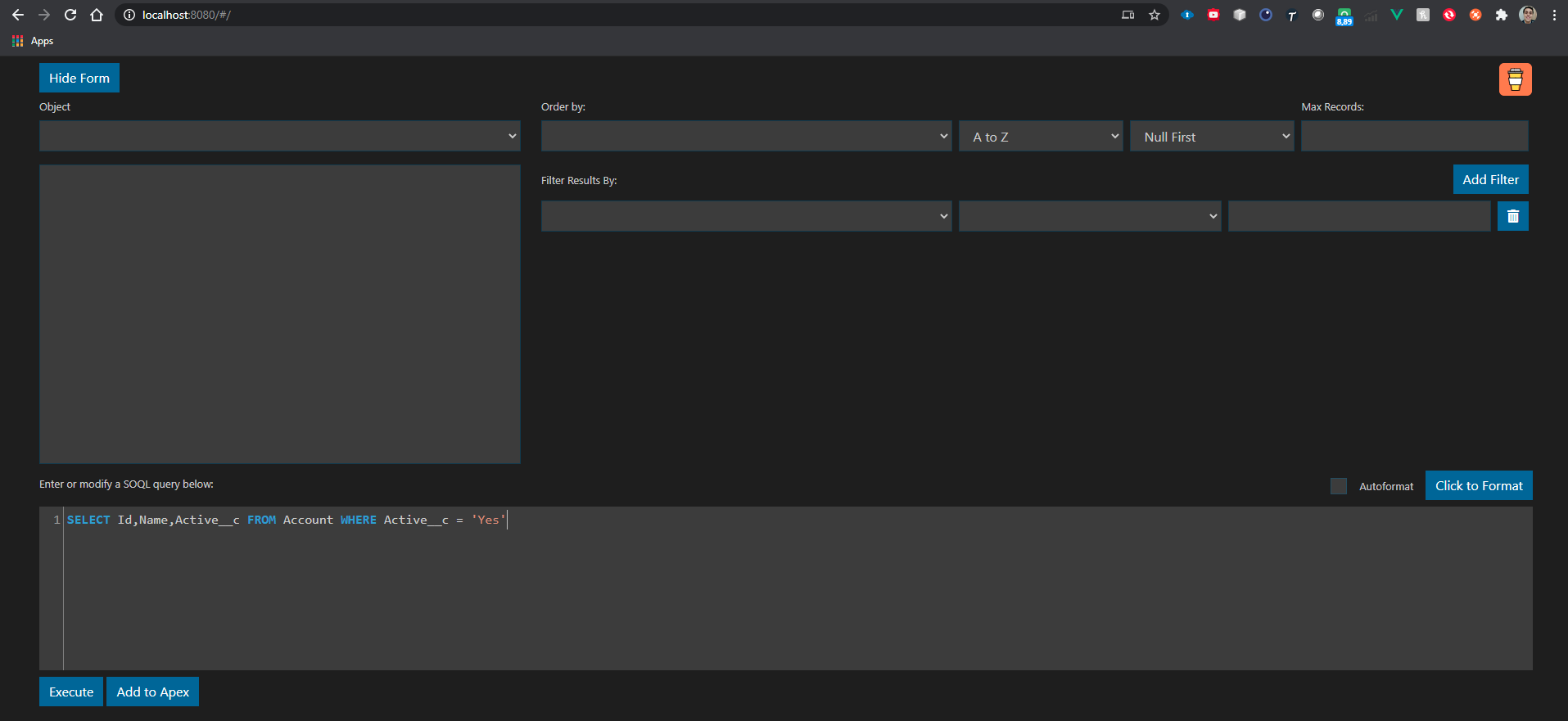Click the user profile avatar
The width and height of the screenshot is (1568, 721).
(x=1528, y=15)
